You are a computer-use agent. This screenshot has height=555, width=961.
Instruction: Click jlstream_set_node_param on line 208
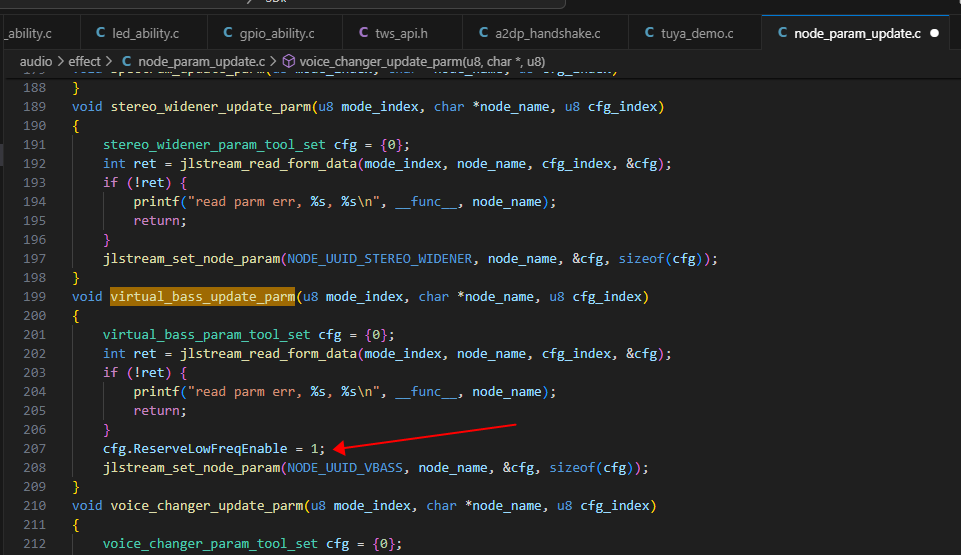191,467
